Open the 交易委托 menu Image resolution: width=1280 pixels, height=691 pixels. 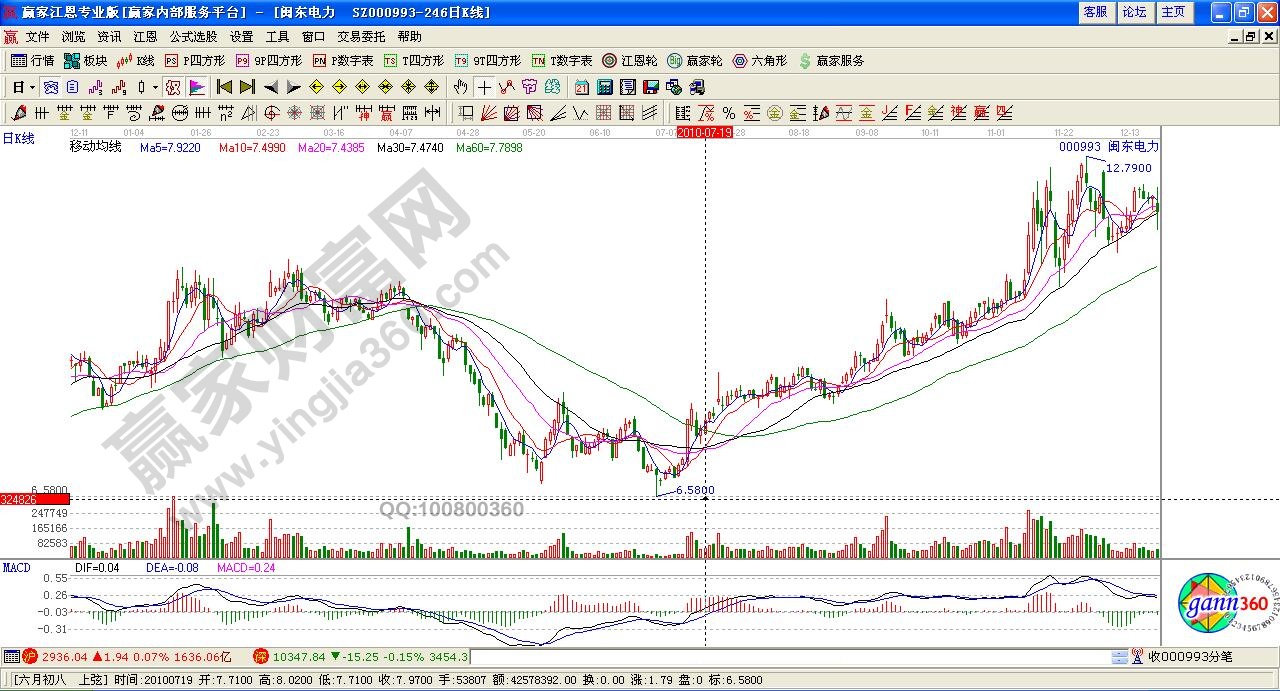pos(361,36)
